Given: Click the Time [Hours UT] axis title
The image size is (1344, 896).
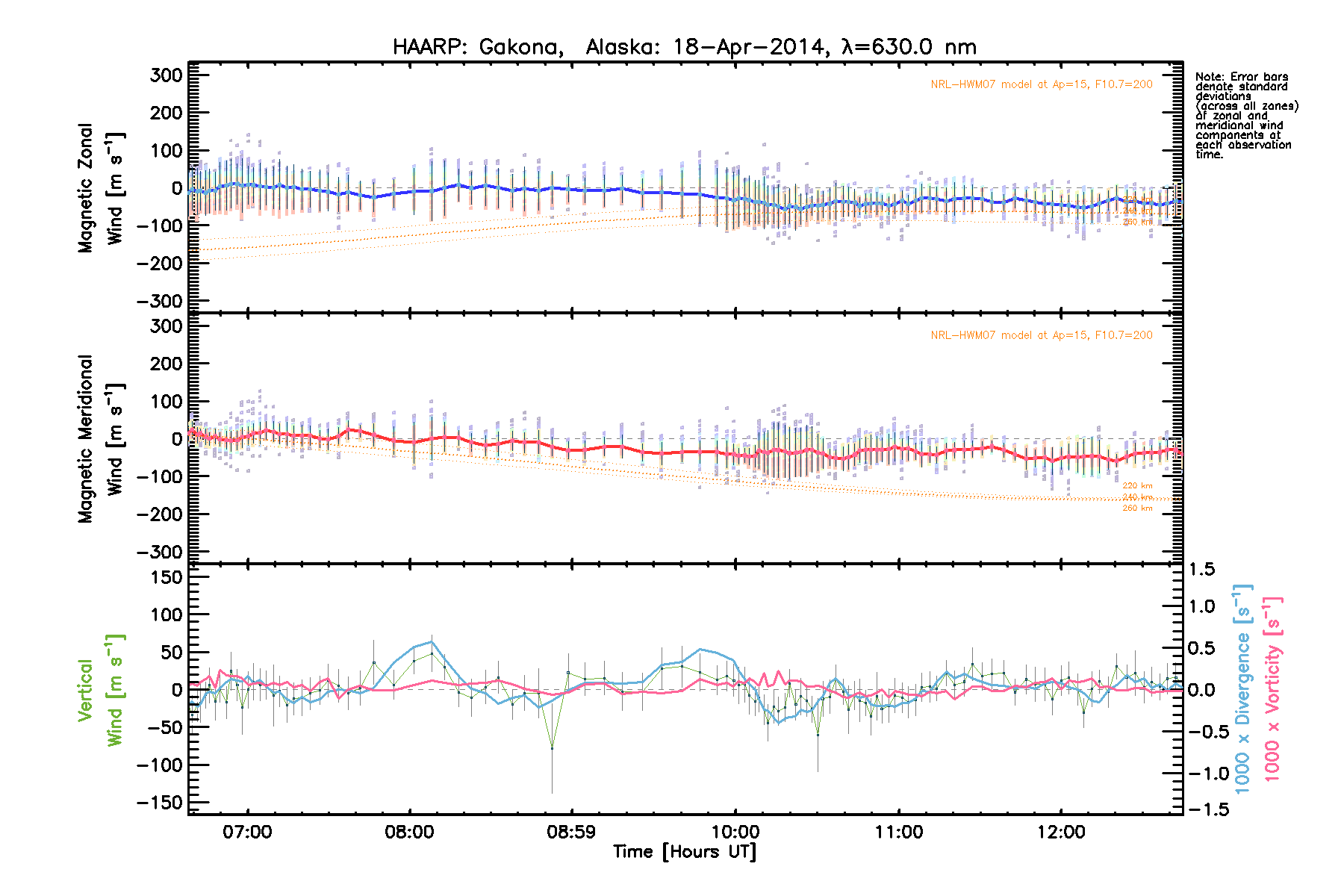Looking at the screenshot, I should [x=684, y=852].
